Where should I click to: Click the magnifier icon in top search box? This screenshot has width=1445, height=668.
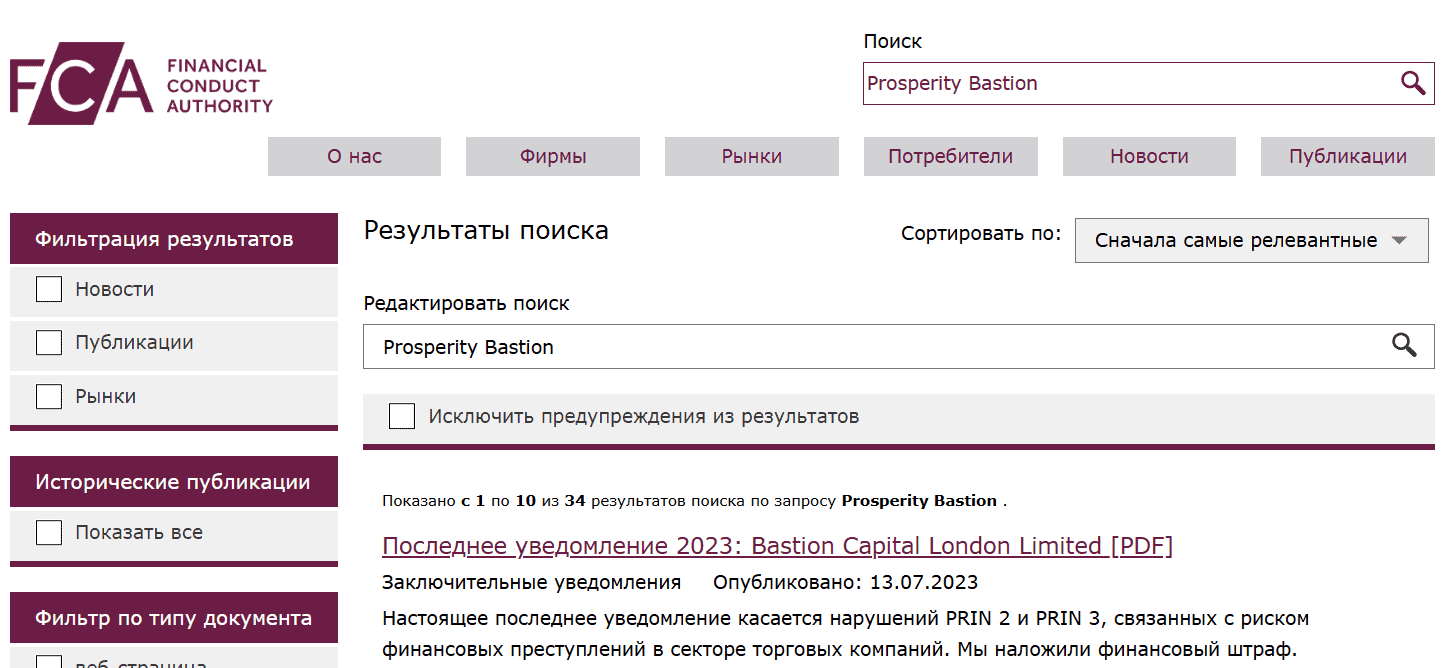pos(1412,83)
